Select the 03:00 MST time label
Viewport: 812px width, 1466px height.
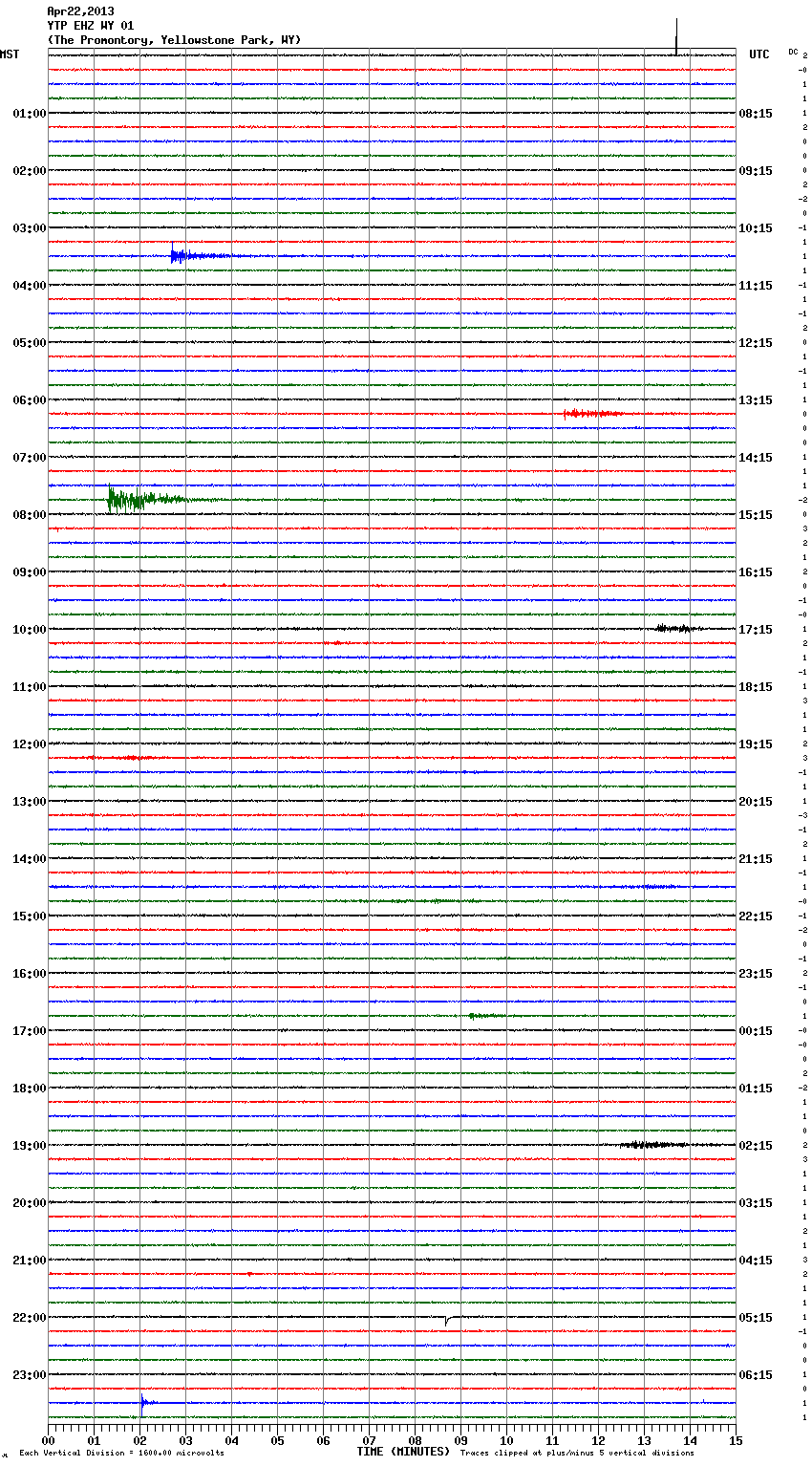[x=30, y=228]
